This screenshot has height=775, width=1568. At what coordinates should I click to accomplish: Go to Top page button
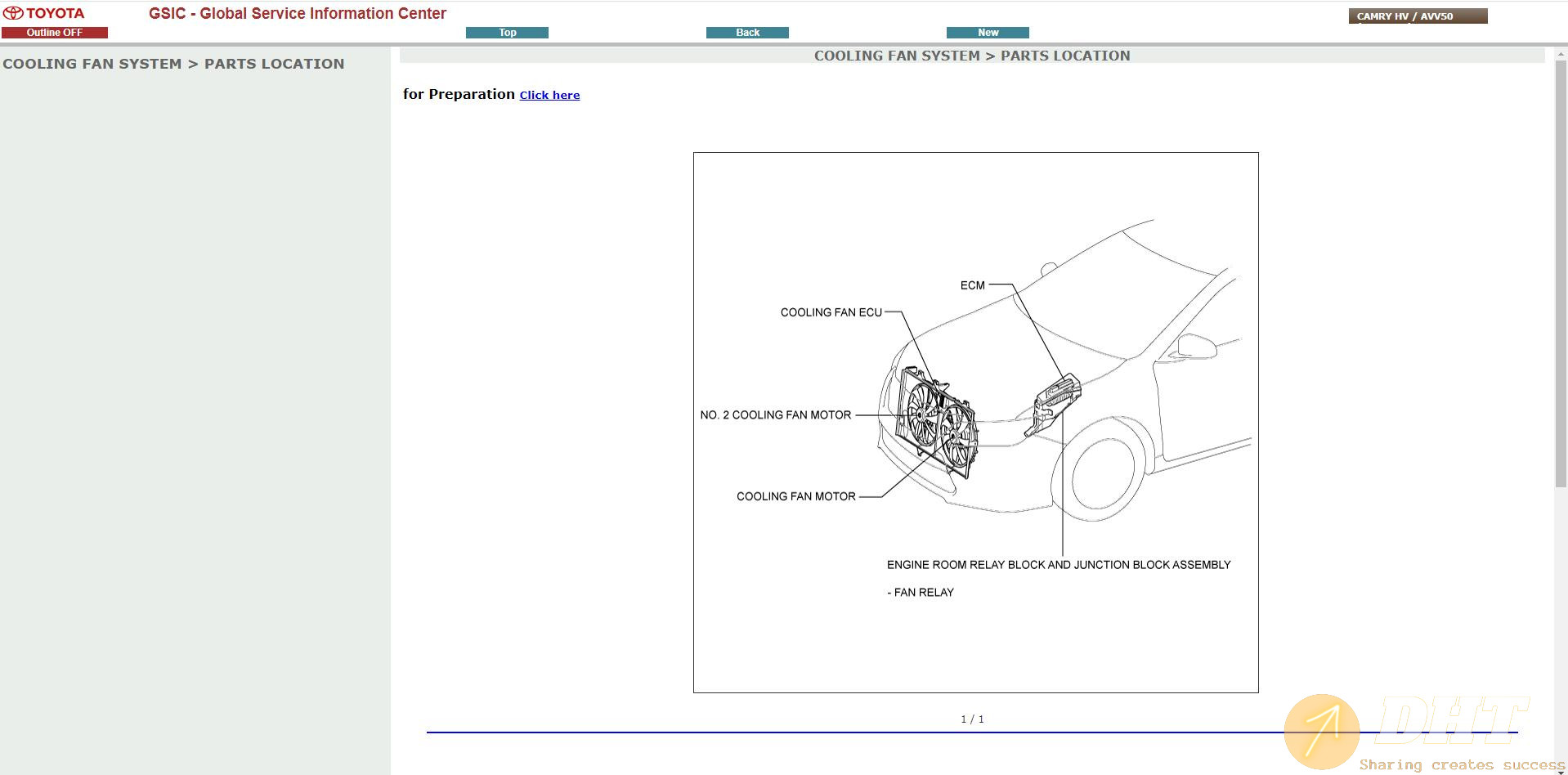point(507,33)
